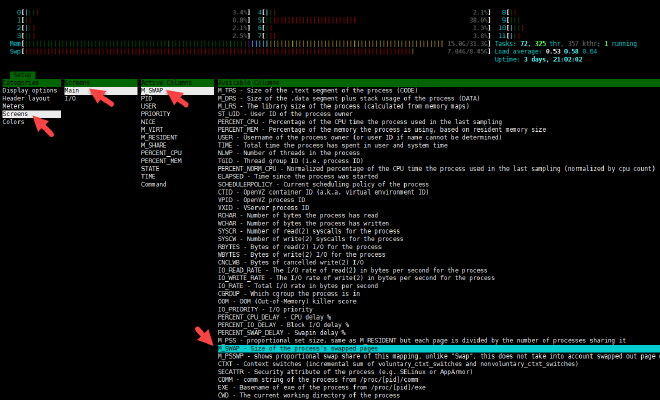
Task: Select the highlighted Screens category
Action: (16, 115)
